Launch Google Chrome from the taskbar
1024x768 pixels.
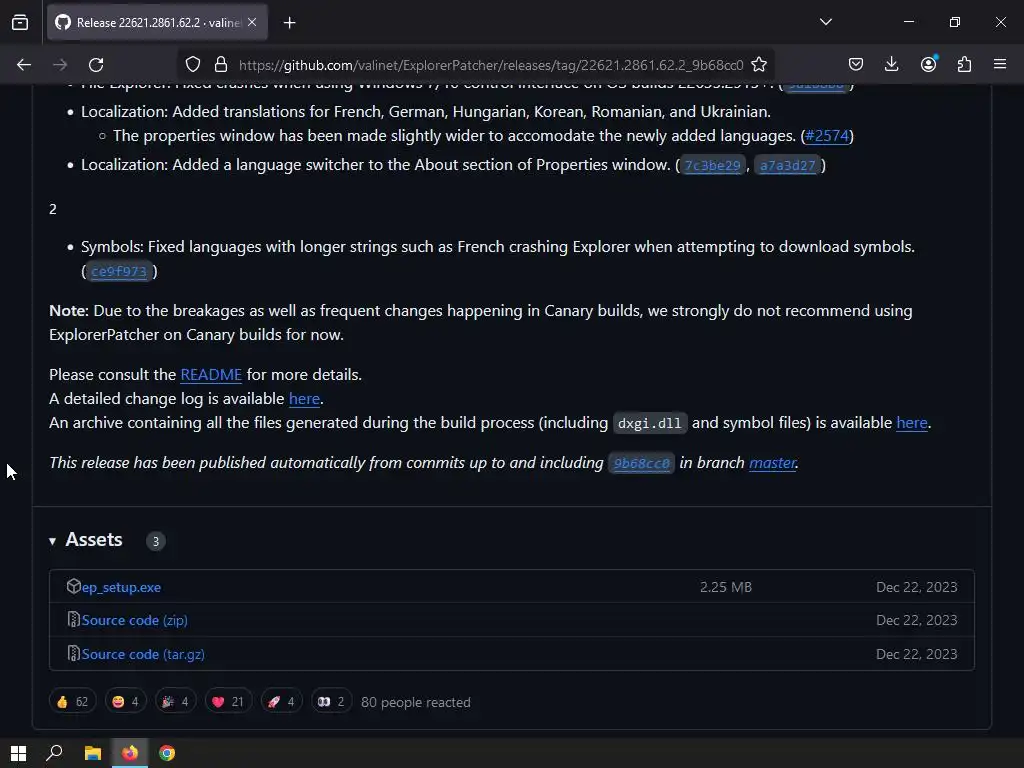pyautogui.click(x=167, y=754)
